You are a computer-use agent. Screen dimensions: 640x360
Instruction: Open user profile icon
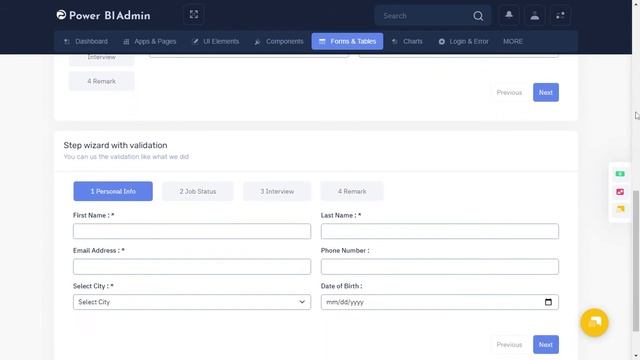pyautogui.click(x=535, y=16)
